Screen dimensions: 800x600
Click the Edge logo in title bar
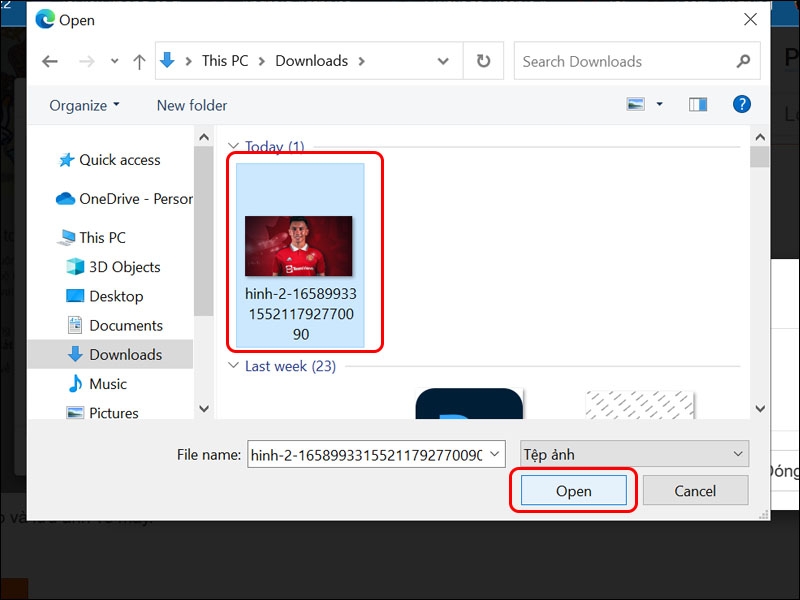(45, 19)
